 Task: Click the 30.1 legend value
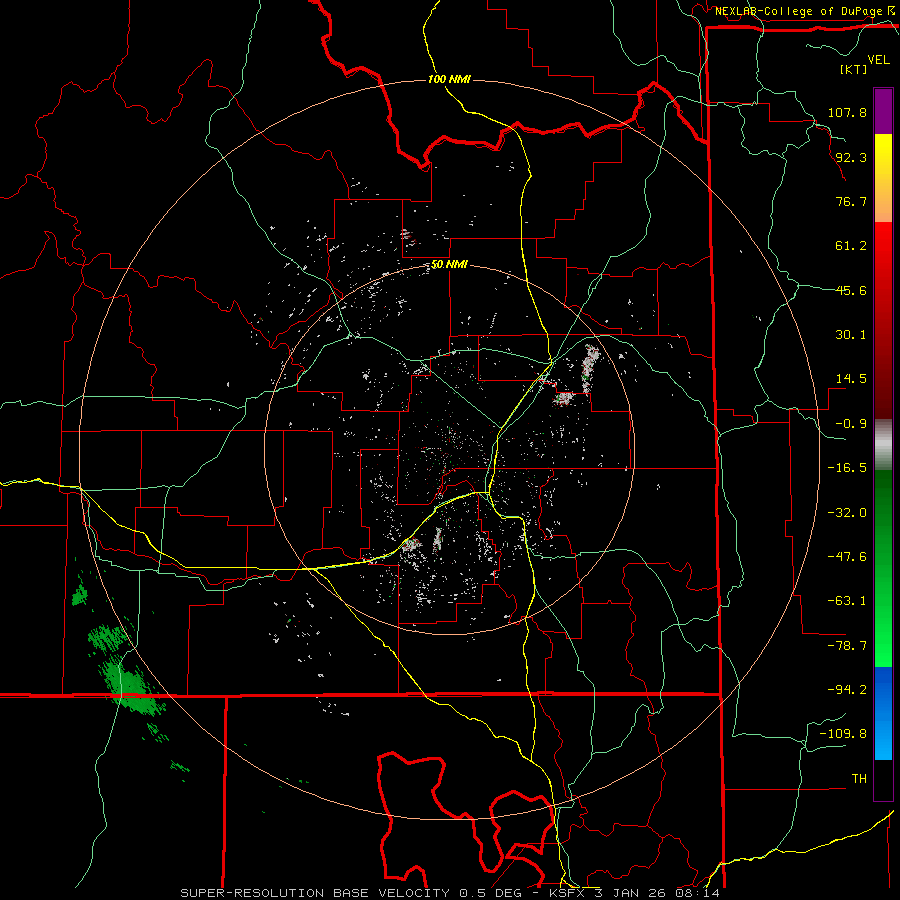[851, 335]
